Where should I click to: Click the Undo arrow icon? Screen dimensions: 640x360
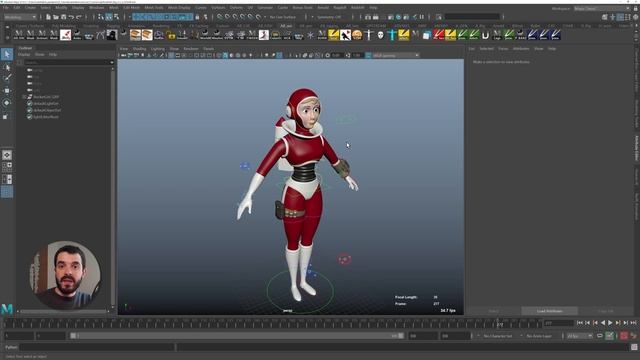click(71, 17)
